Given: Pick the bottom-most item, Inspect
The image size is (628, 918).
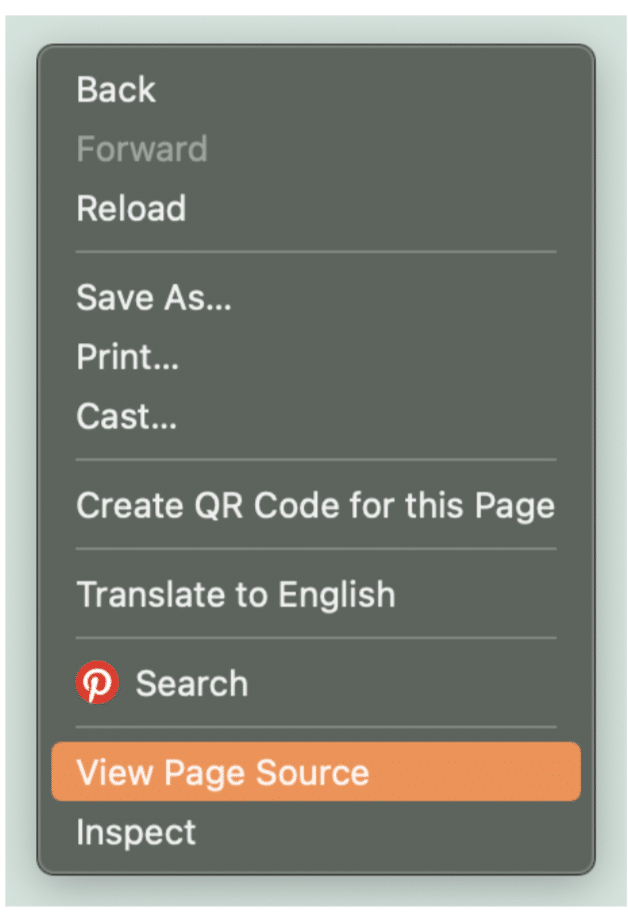Looking at the screenshot, I should tap(136, 832).
